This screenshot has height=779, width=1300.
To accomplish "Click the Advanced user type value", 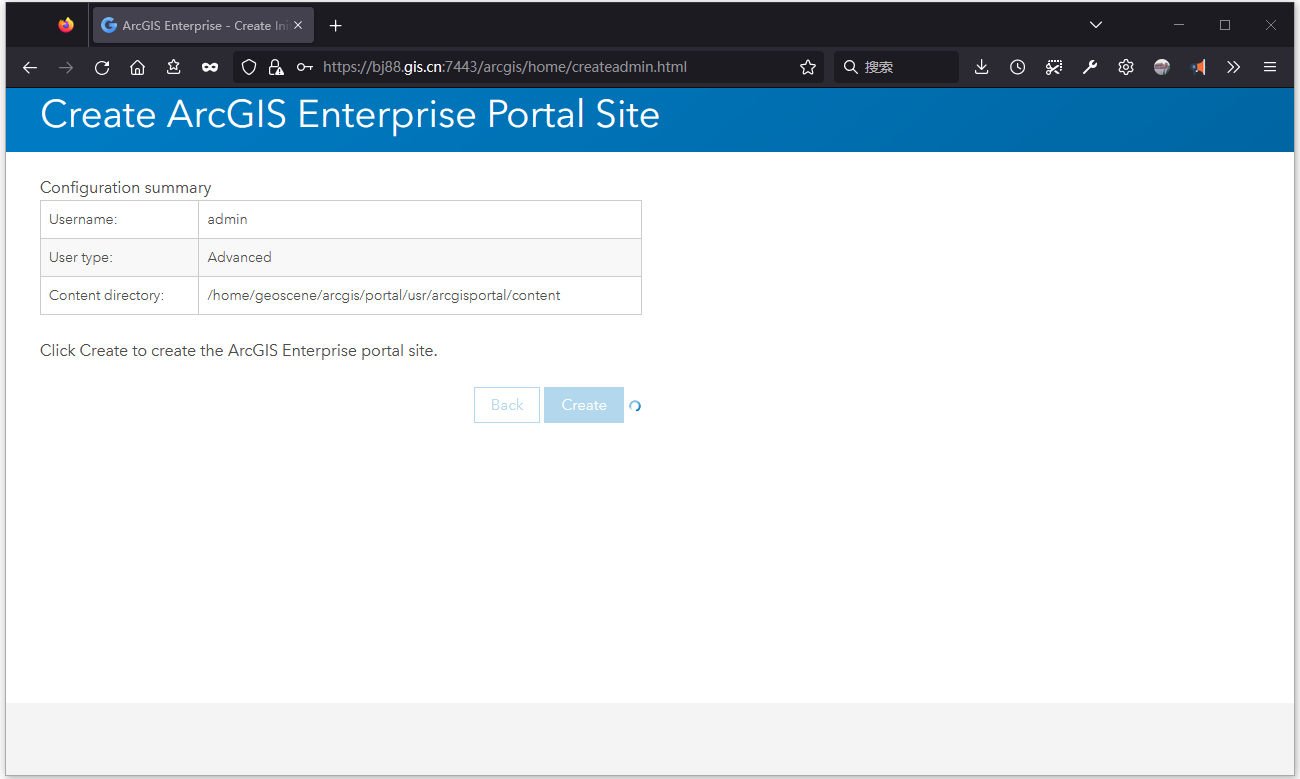I will point(239,257).
